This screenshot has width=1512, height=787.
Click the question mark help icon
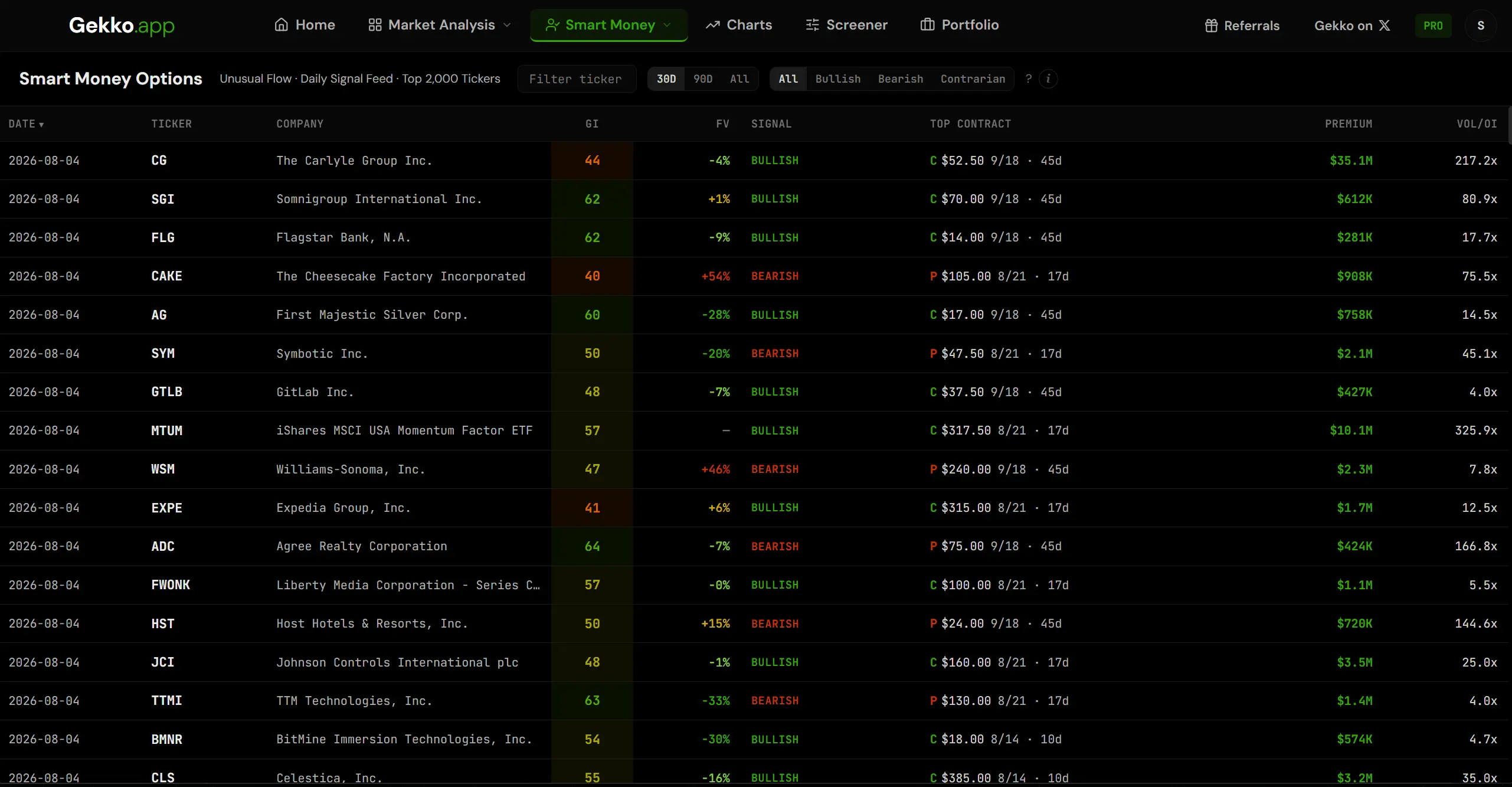(1029, 79)
